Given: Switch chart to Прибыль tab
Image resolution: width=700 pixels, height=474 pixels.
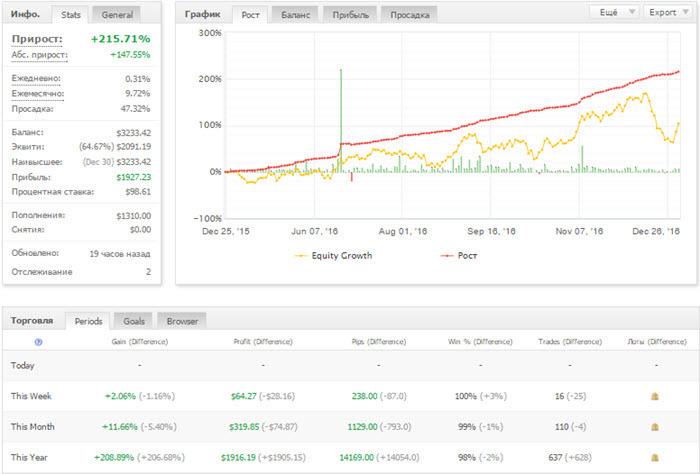Looking at the screenshot, I should 350,15.
